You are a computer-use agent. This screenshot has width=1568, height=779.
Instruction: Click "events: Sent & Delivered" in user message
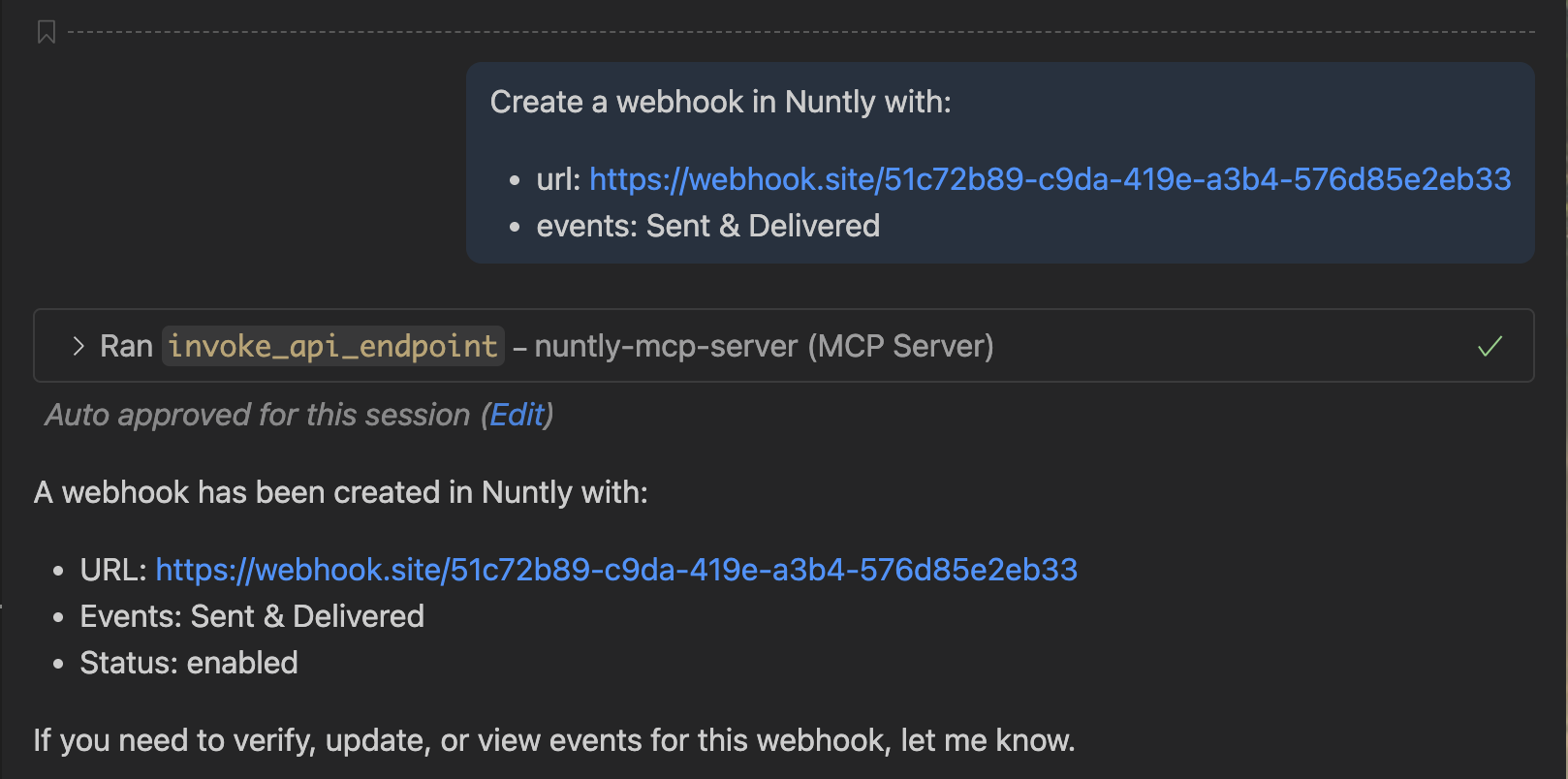[707, 226]
